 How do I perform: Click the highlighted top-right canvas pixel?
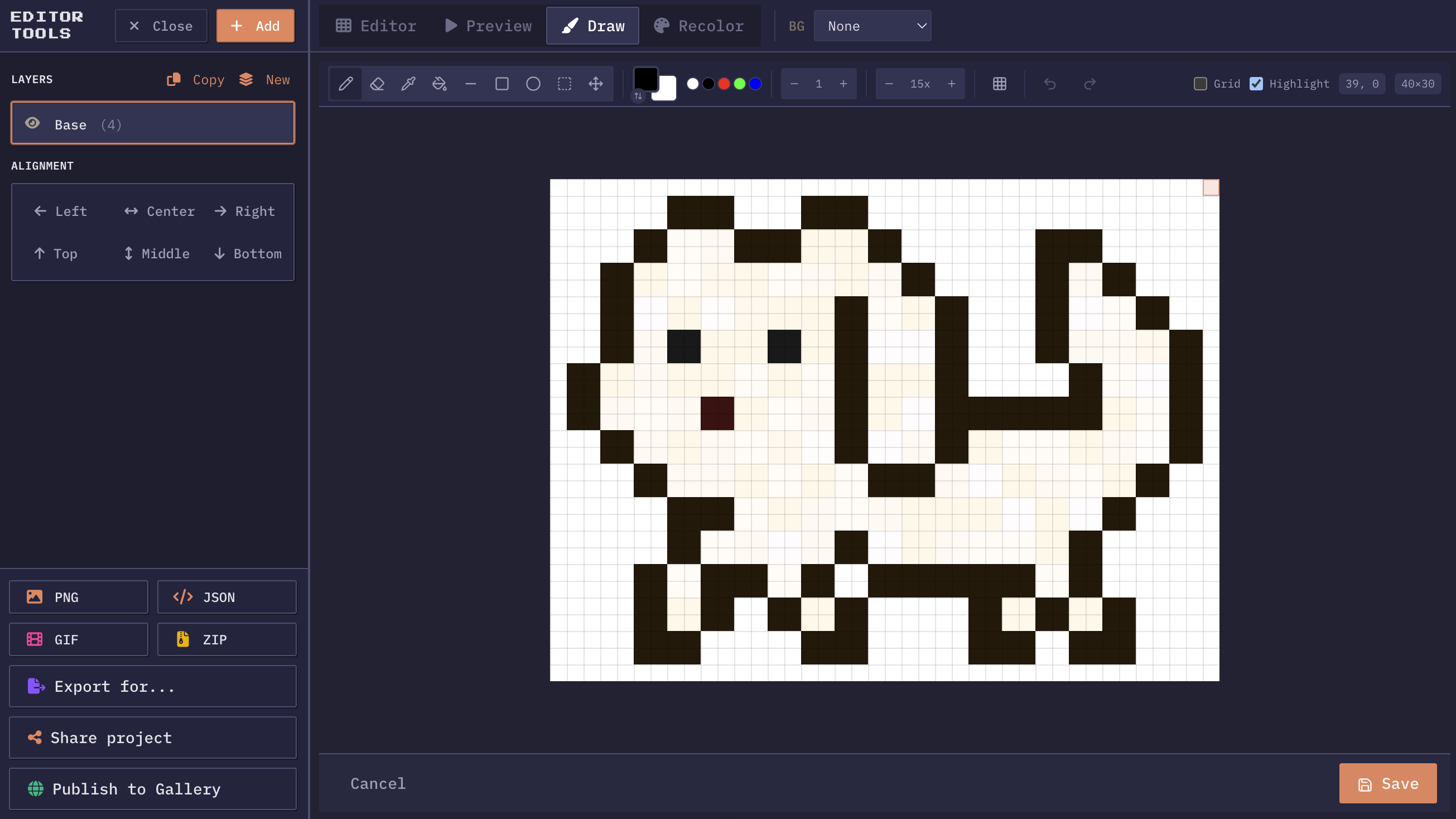[x=1211, y=187]
